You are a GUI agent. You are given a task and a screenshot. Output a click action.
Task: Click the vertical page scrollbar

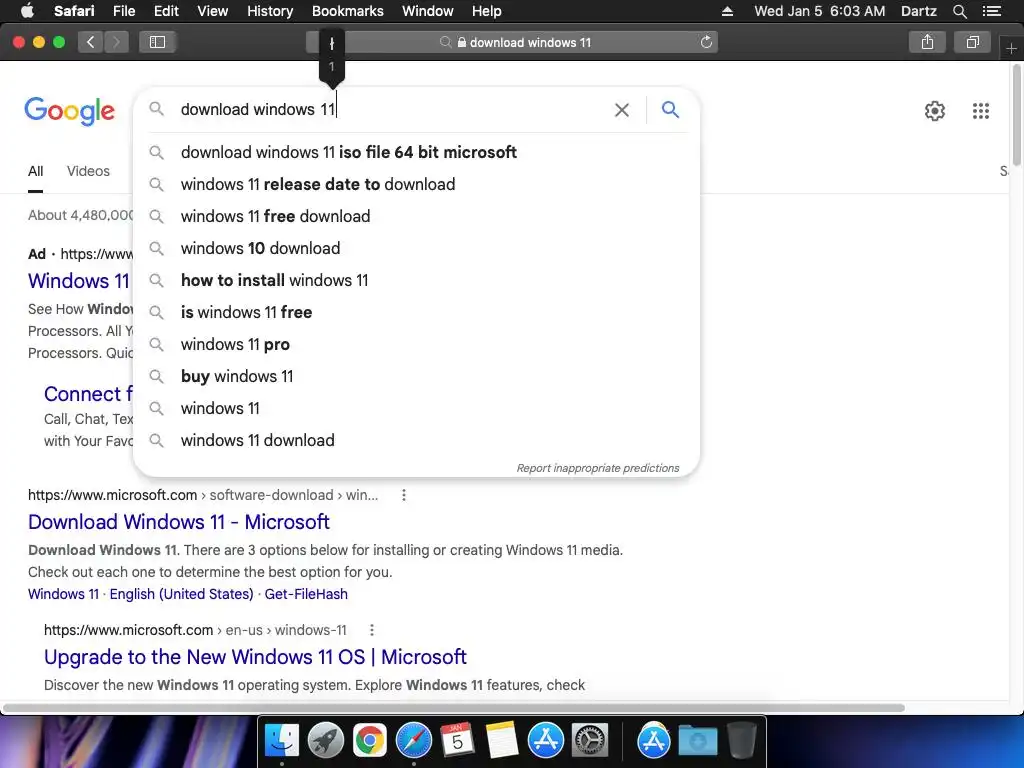click(x=1017, y=115)
